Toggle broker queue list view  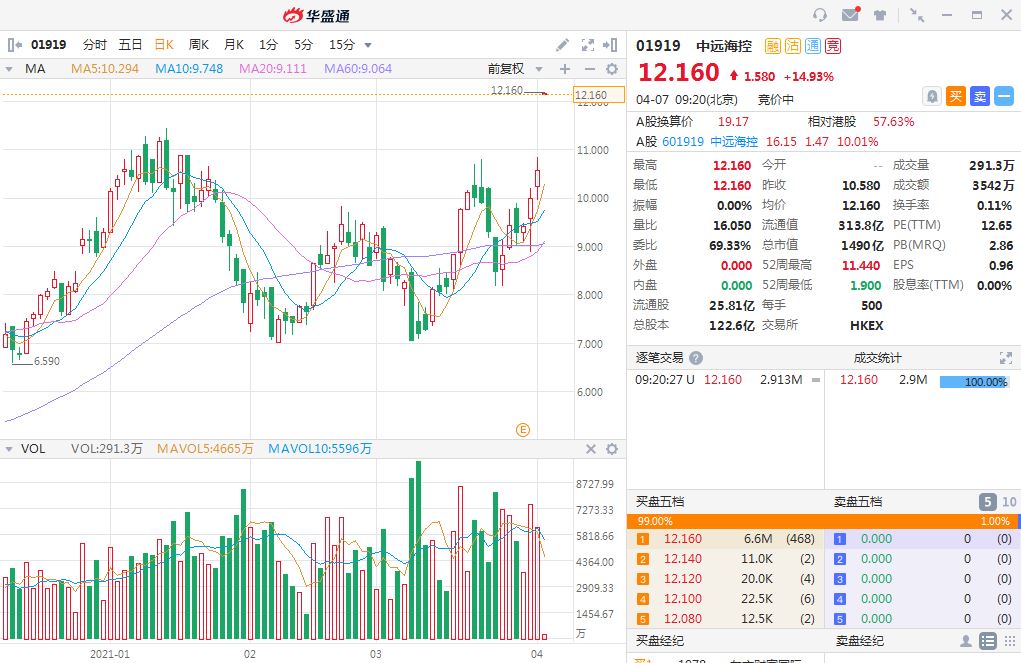point(988,641)
